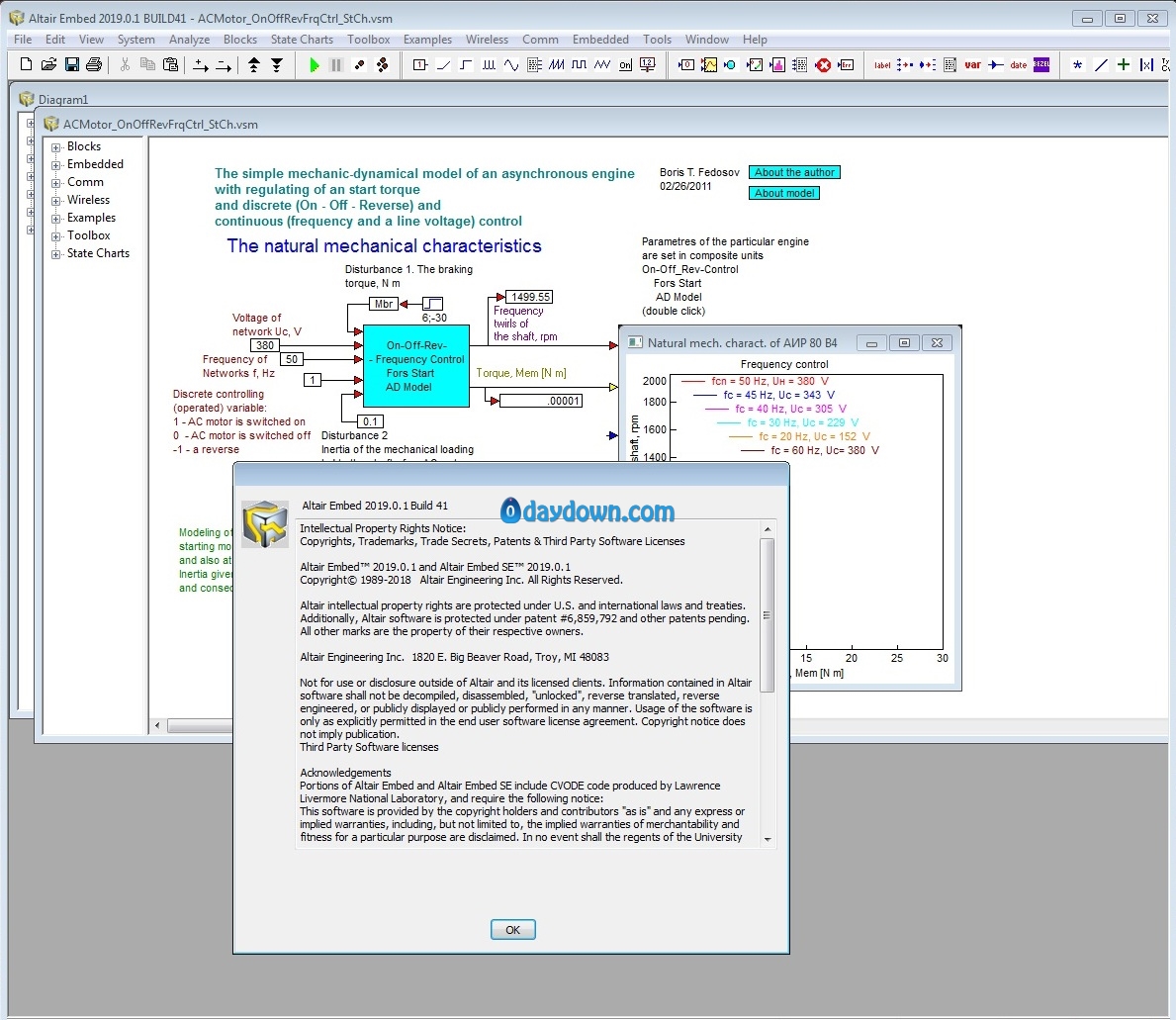The width and height of the screenshot is (1176, 1020).
Task: Insert a variable block (var icon)
Action: point(973,65)
